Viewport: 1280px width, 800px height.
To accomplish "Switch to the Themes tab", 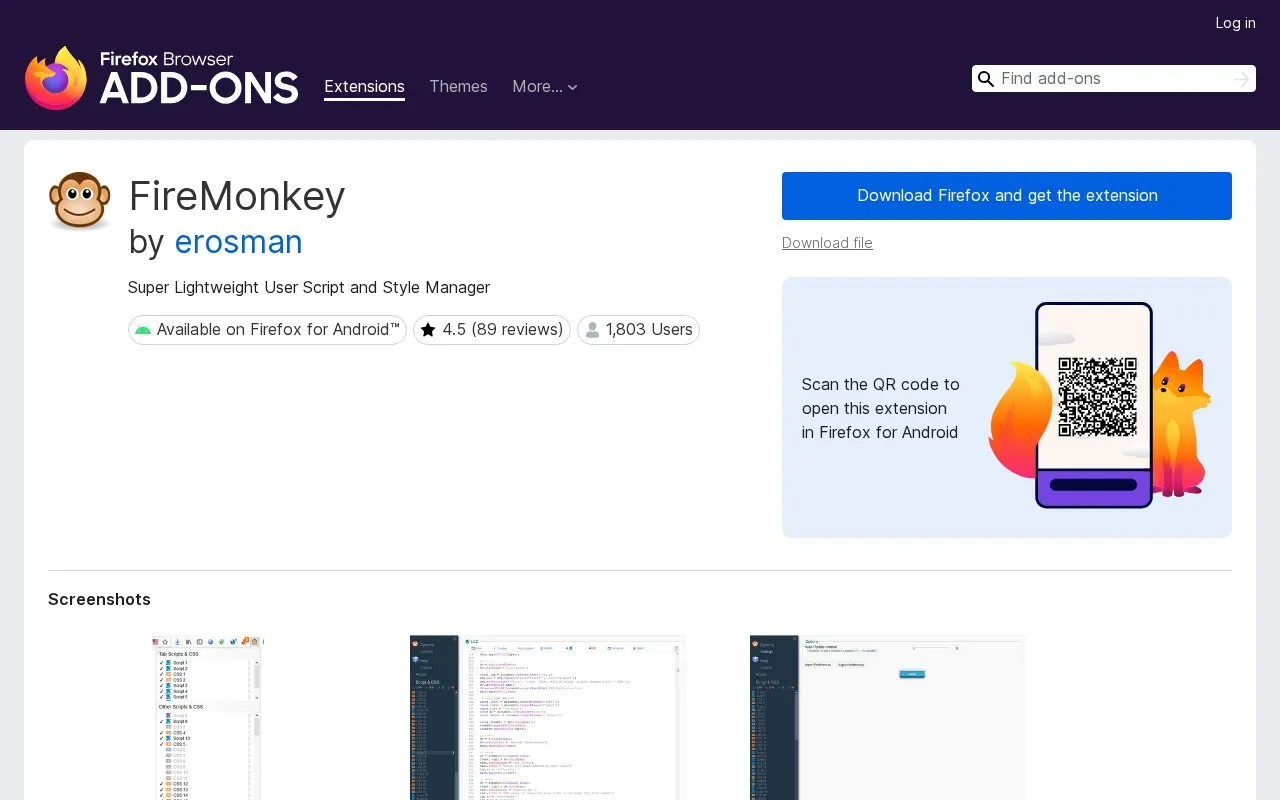I will point(458,87).
